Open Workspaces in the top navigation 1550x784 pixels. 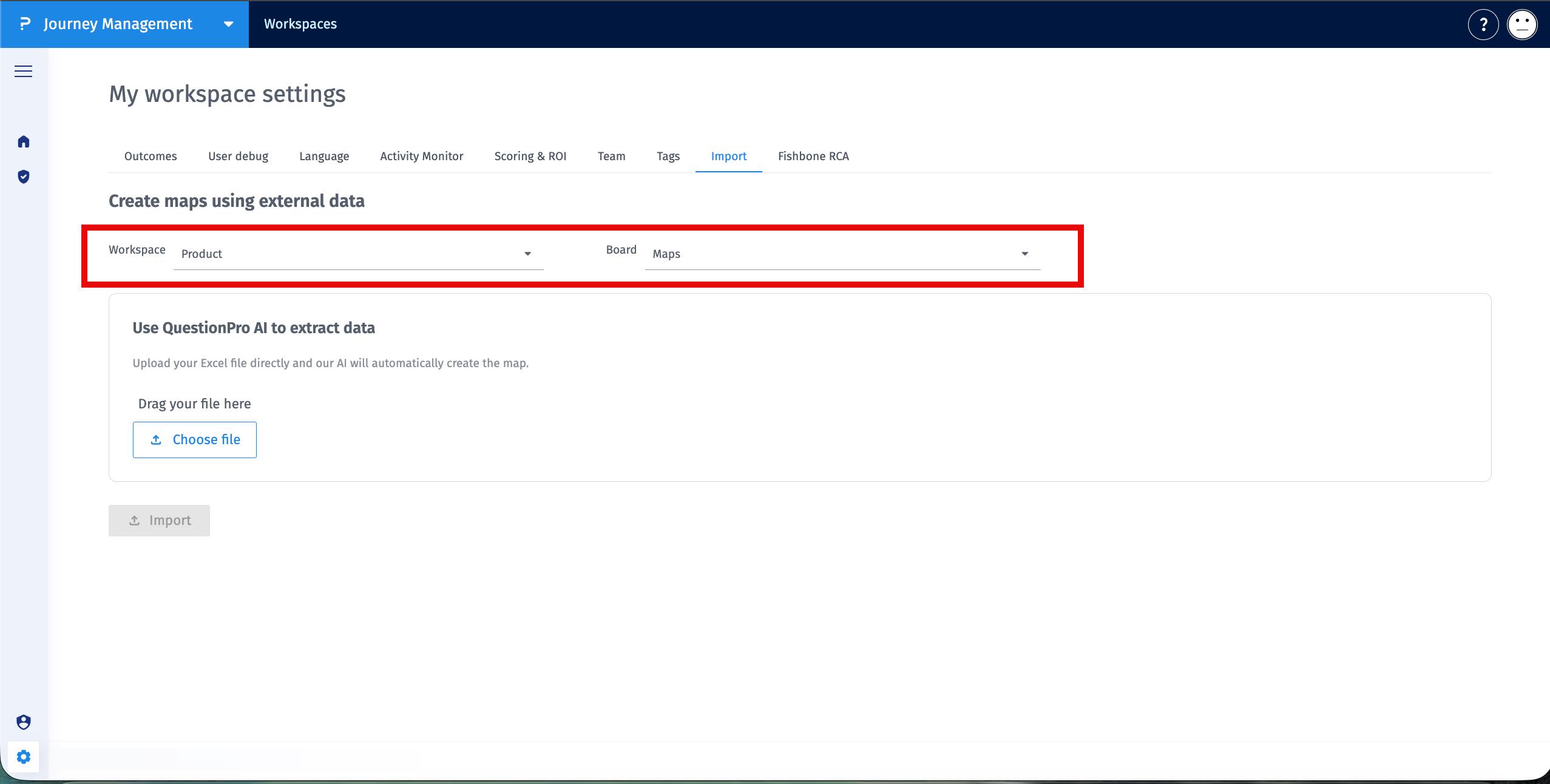click(x=300, y=24)
